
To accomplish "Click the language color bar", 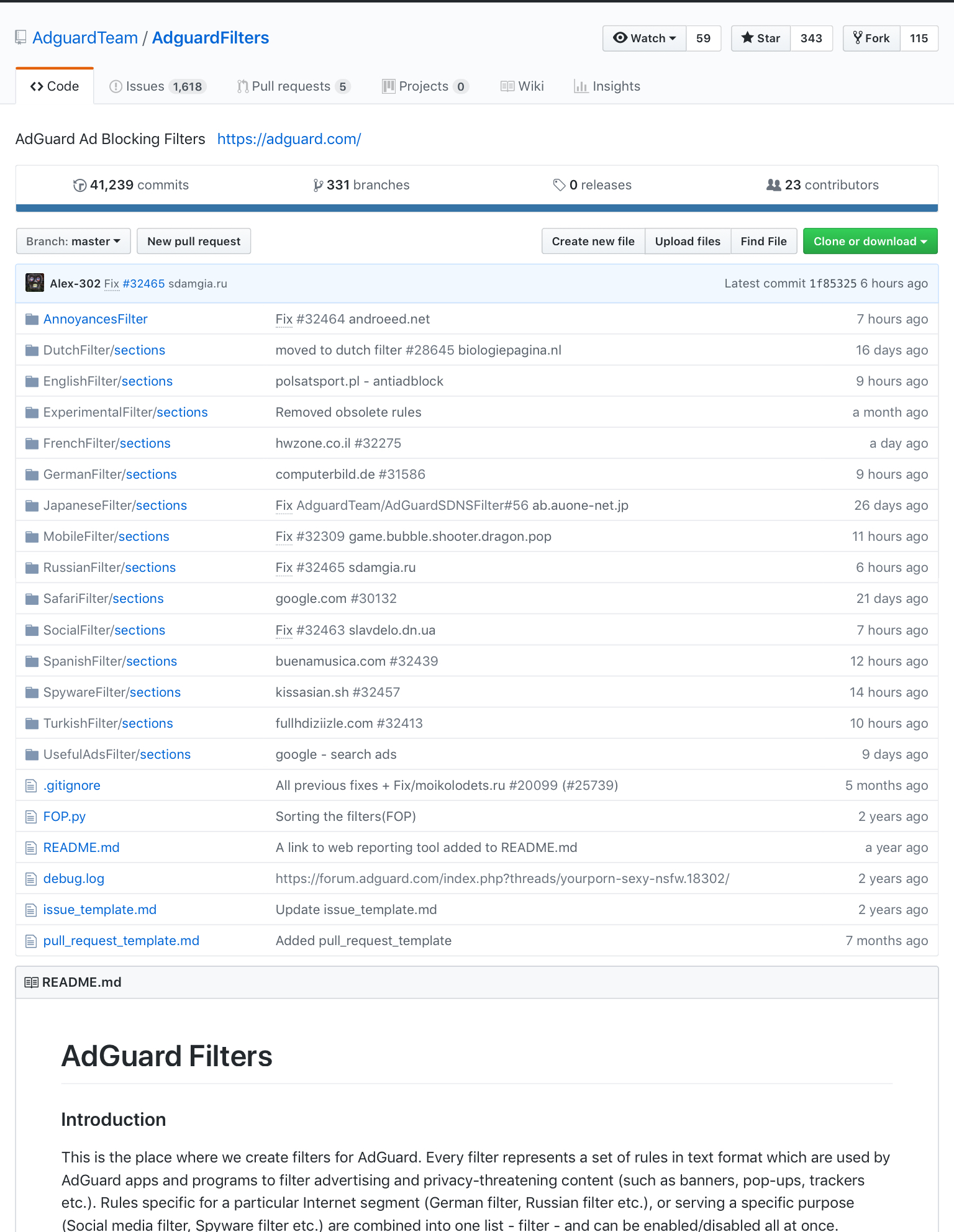I will 477,208.
